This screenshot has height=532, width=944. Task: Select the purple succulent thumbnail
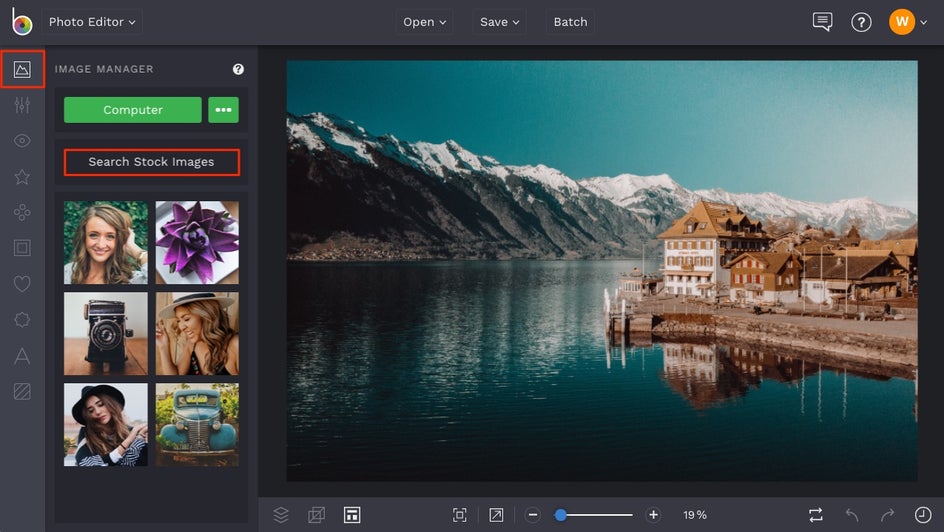(197, 243)
